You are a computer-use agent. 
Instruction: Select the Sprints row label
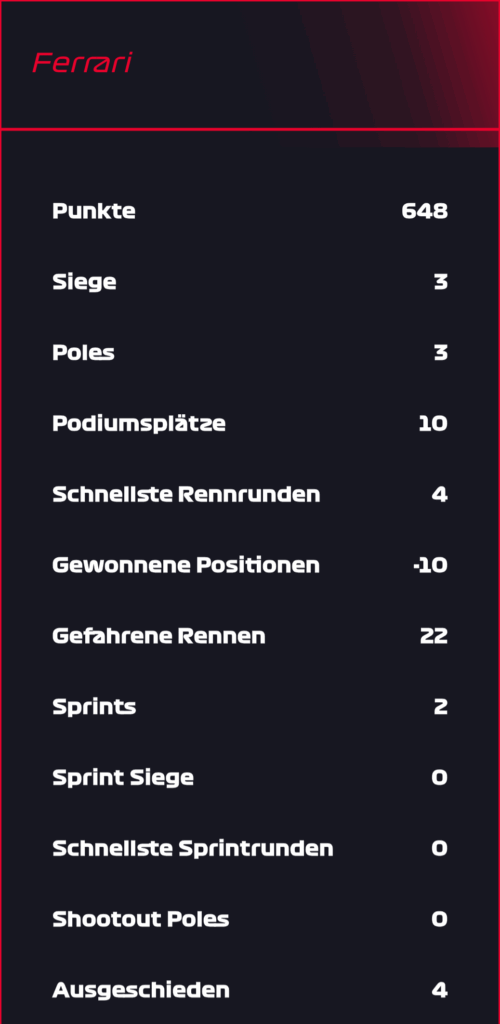pyautogui.click(x=94, y=707)
